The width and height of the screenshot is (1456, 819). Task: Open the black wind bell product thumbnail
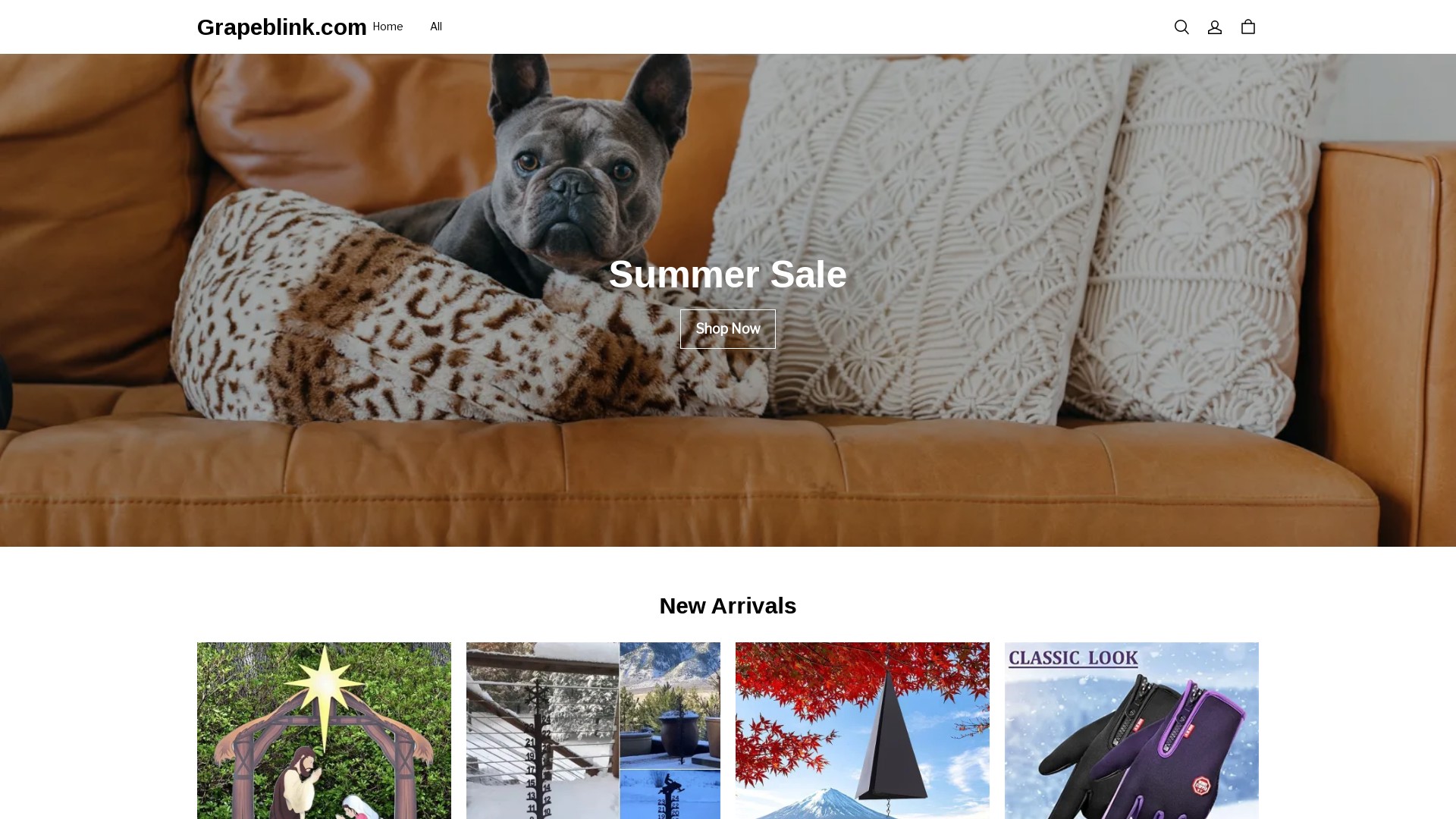coord(862,731)
